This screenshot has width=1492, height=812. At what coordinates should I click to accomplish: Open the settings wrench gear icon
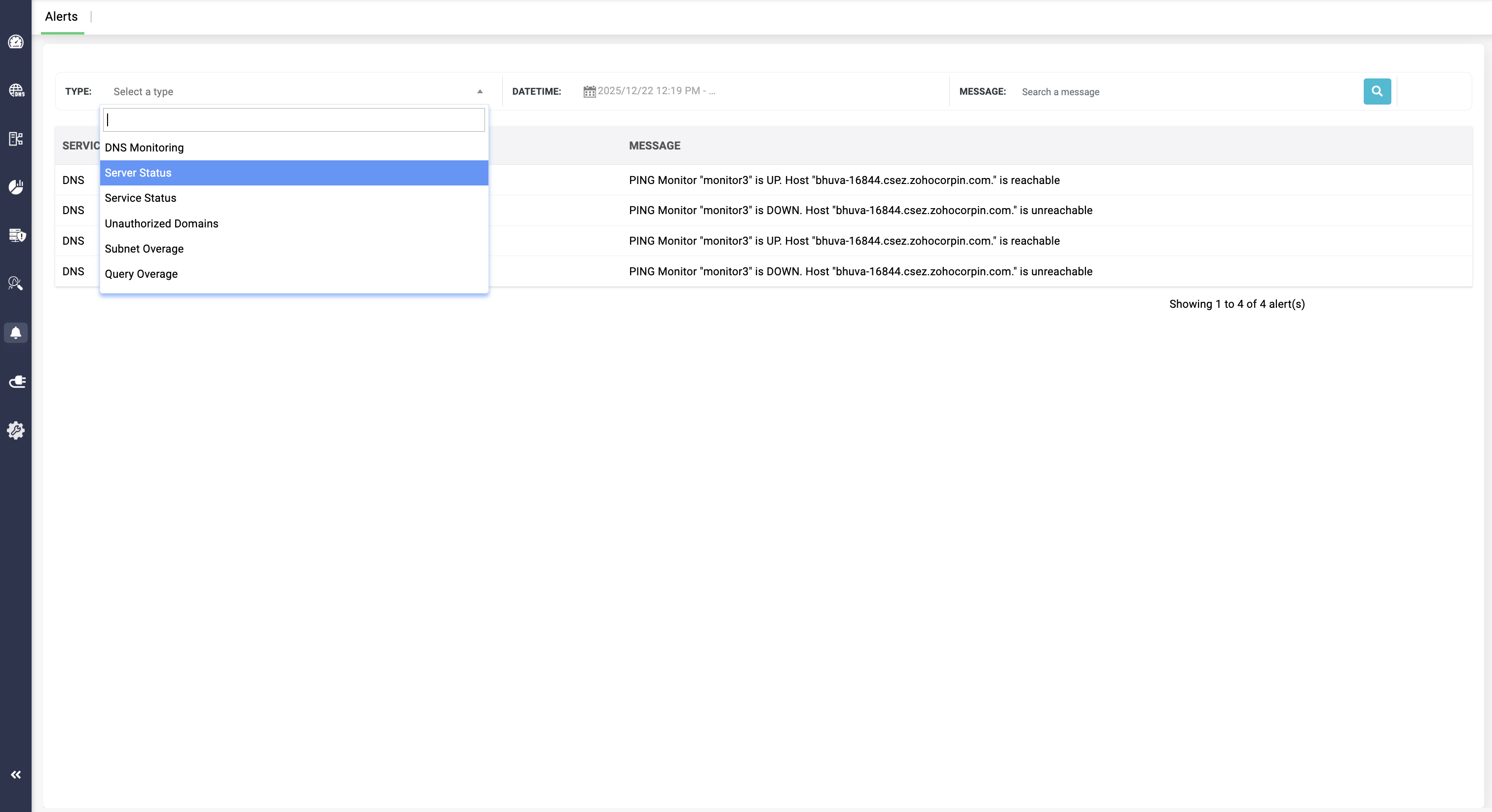click(x=16, y=430)
